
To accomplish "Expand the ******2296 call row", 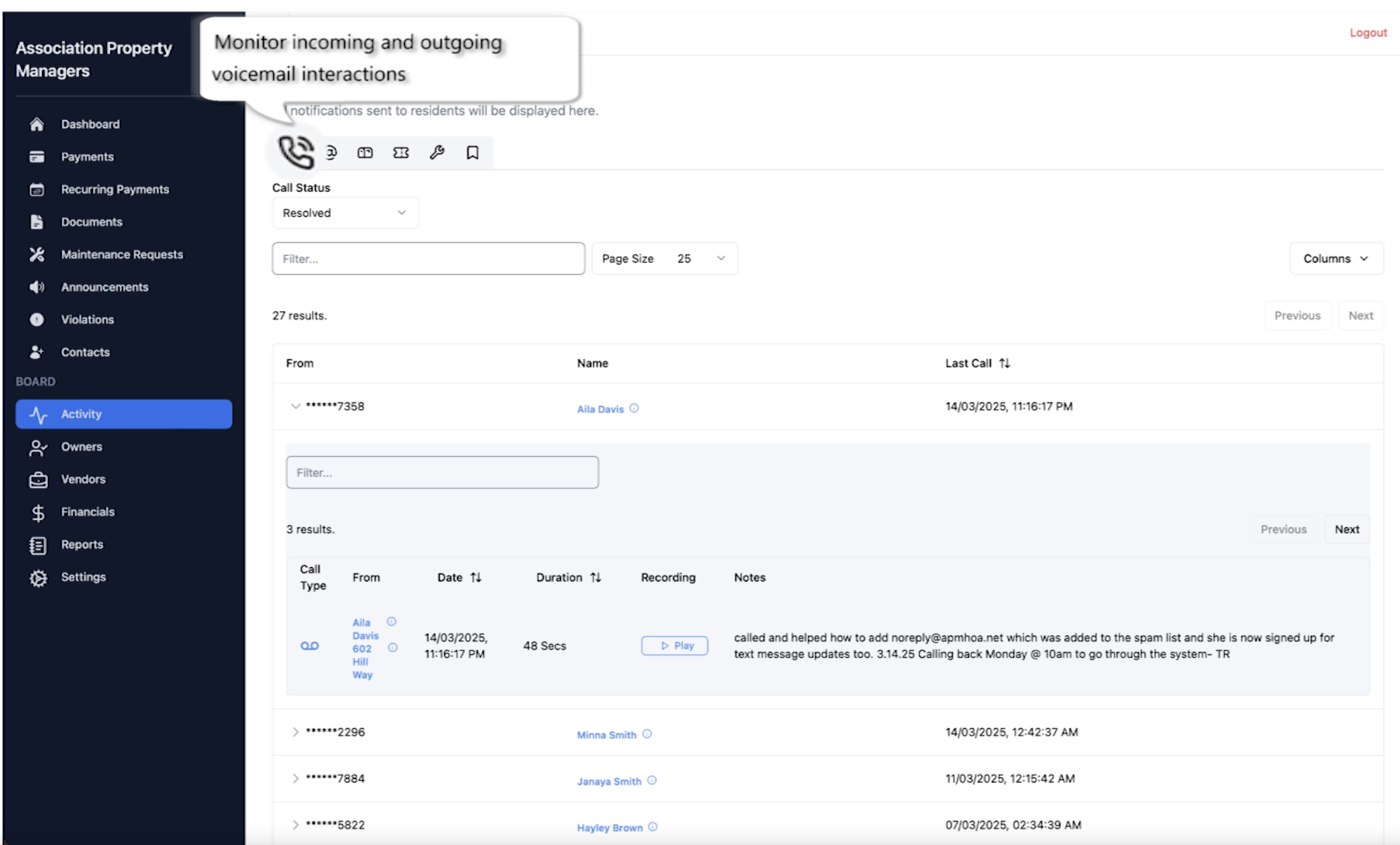I will click(295, 732).
